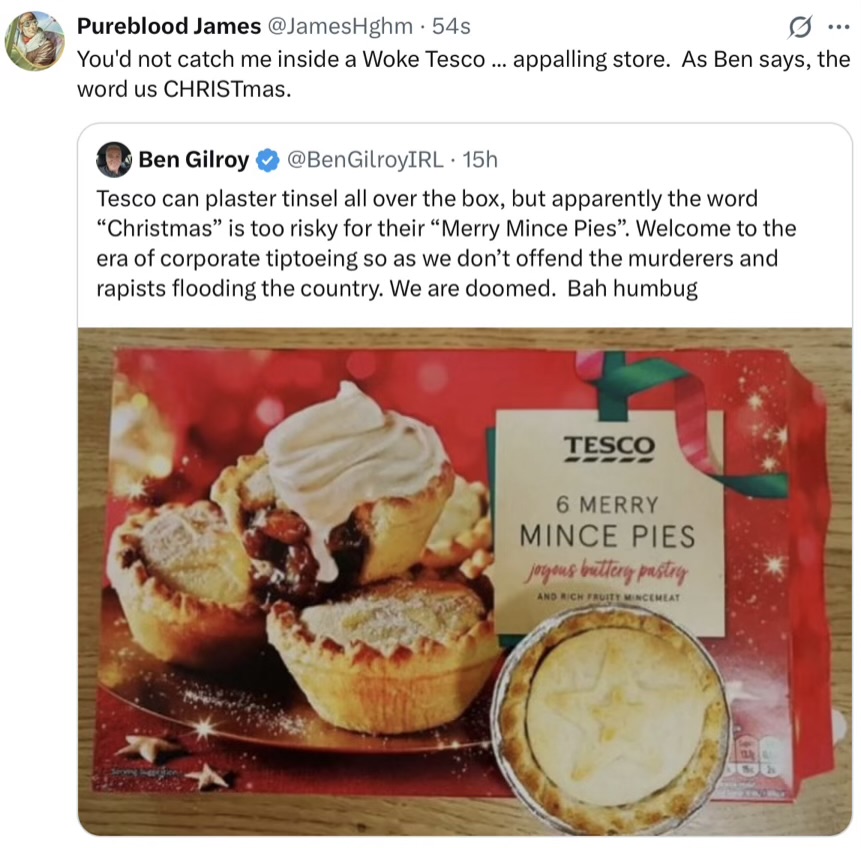The height and width of the screenshot is (848, 861).
Task: Click the star-topped mince pie in foil
Action: (x=610, y=708)
